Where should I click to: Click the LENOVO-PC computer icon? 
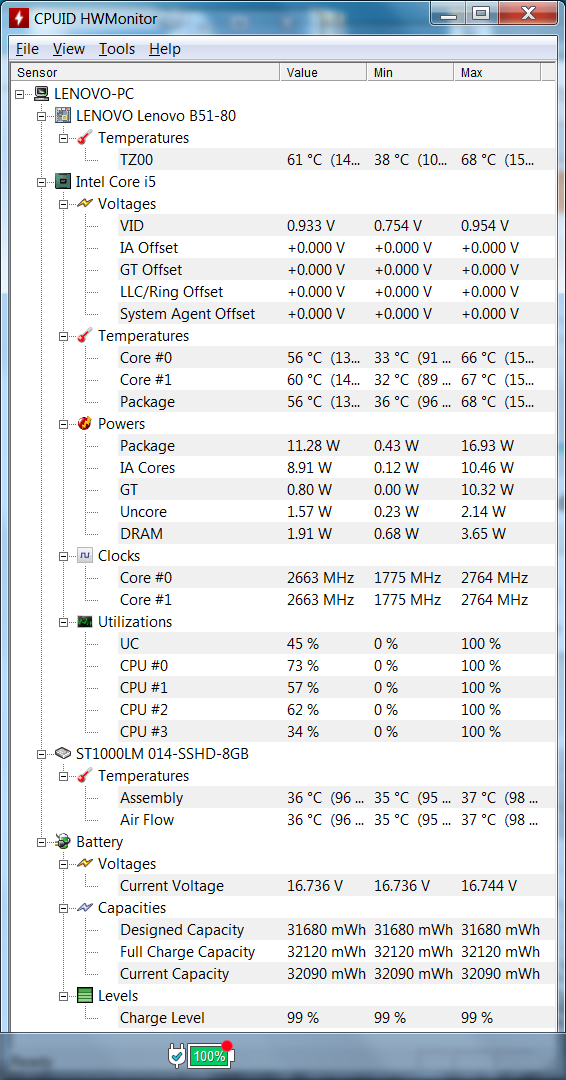point(42,94)
